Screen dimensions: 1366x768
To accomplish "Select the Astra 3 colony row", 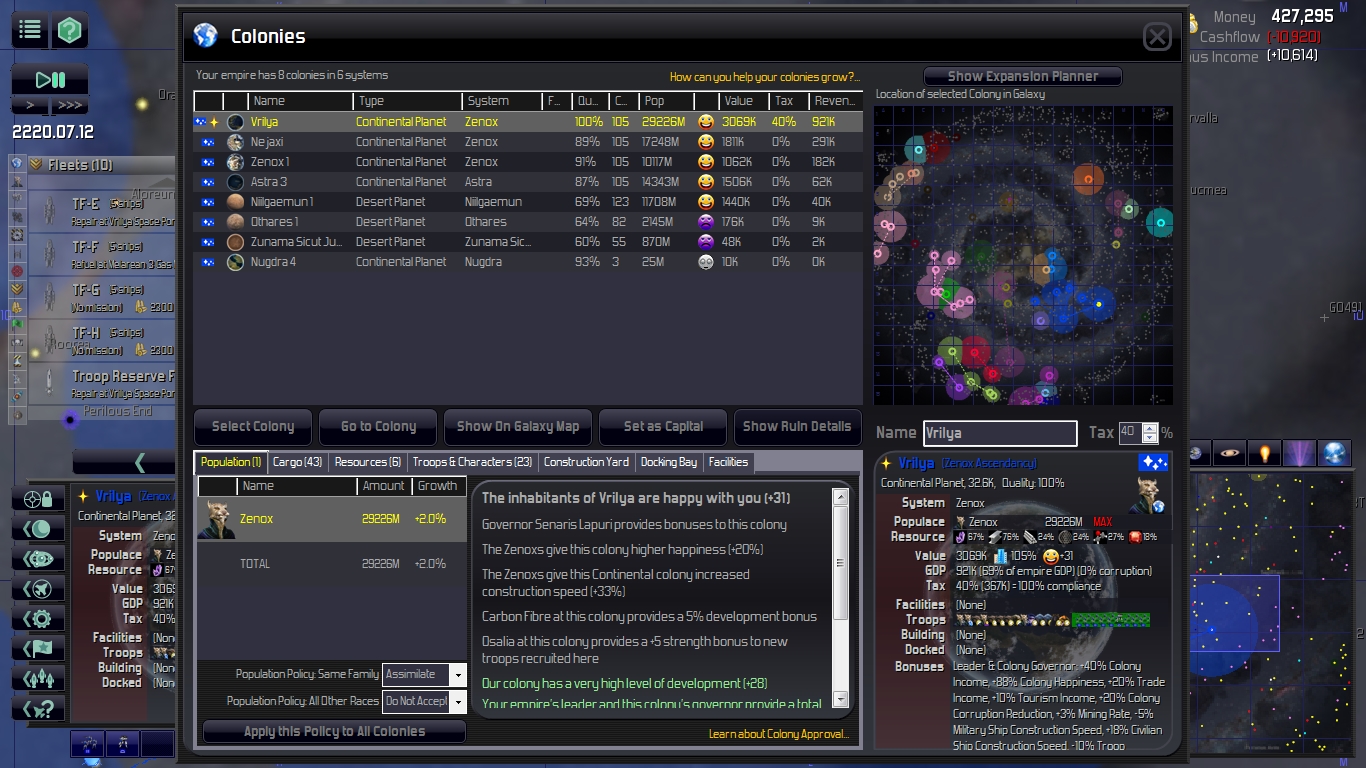I will point(528,182).
